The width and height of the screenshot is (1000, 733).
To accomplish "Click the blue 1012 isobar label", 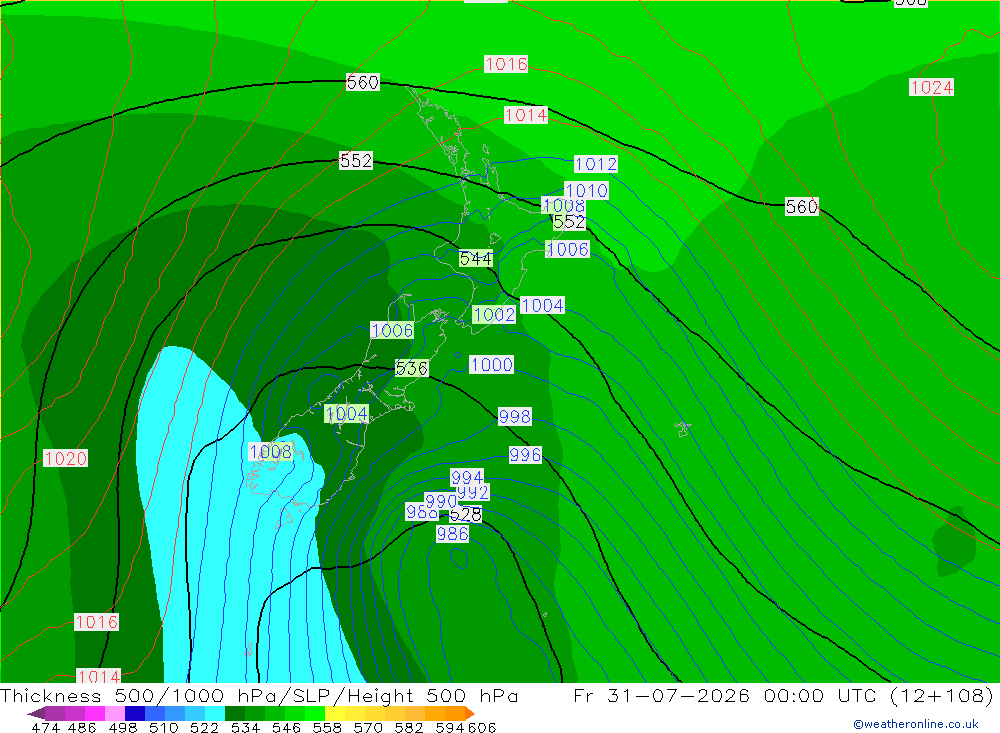I will [x=596, y=164].
